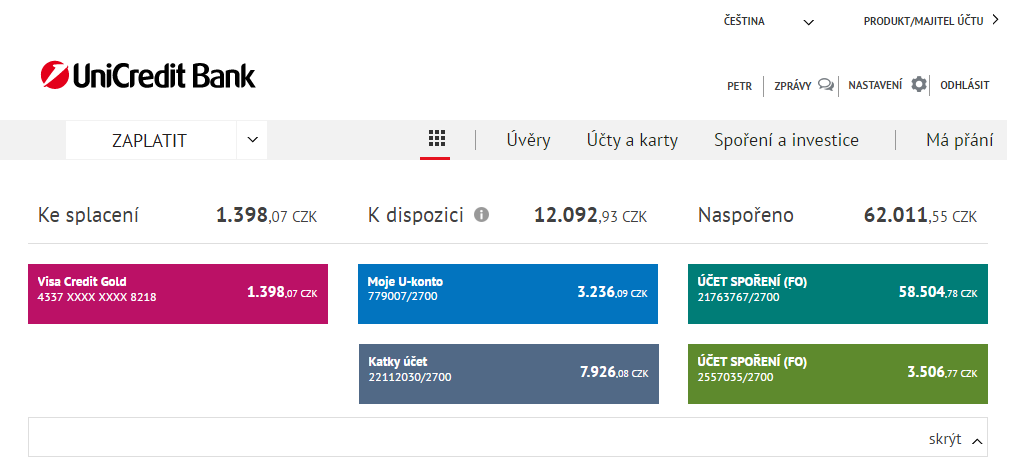Screen dimensions: 1011x461
Task: Click the Ke splacení total 1.398,07 CZK
Action: [x=266, y=215]
